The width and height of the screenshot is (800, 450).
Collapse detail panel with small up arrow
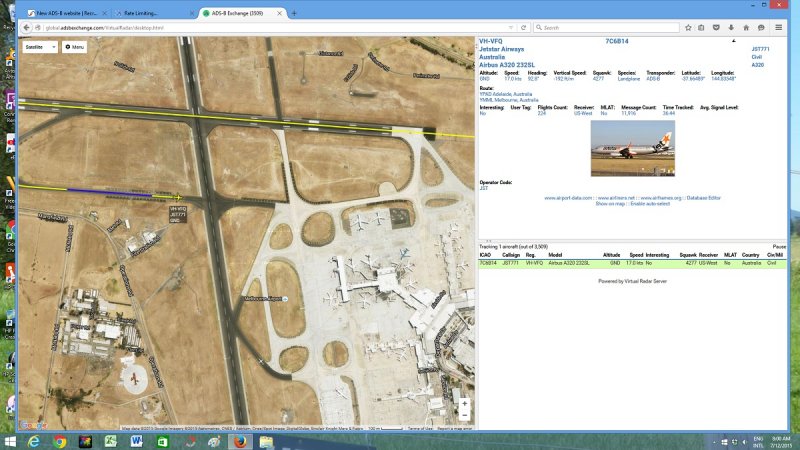pyautogui.click(x=734, y=40)
